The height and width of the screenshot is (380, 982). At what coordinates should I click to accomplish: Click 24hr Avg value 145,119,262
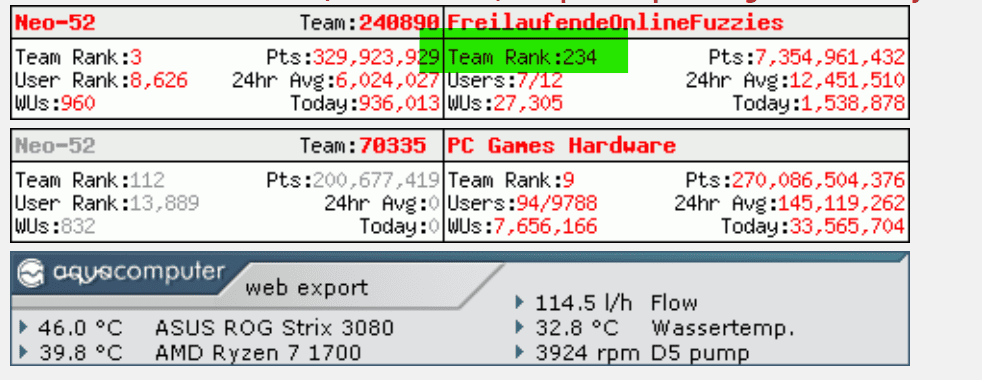[x=842, y=203]
